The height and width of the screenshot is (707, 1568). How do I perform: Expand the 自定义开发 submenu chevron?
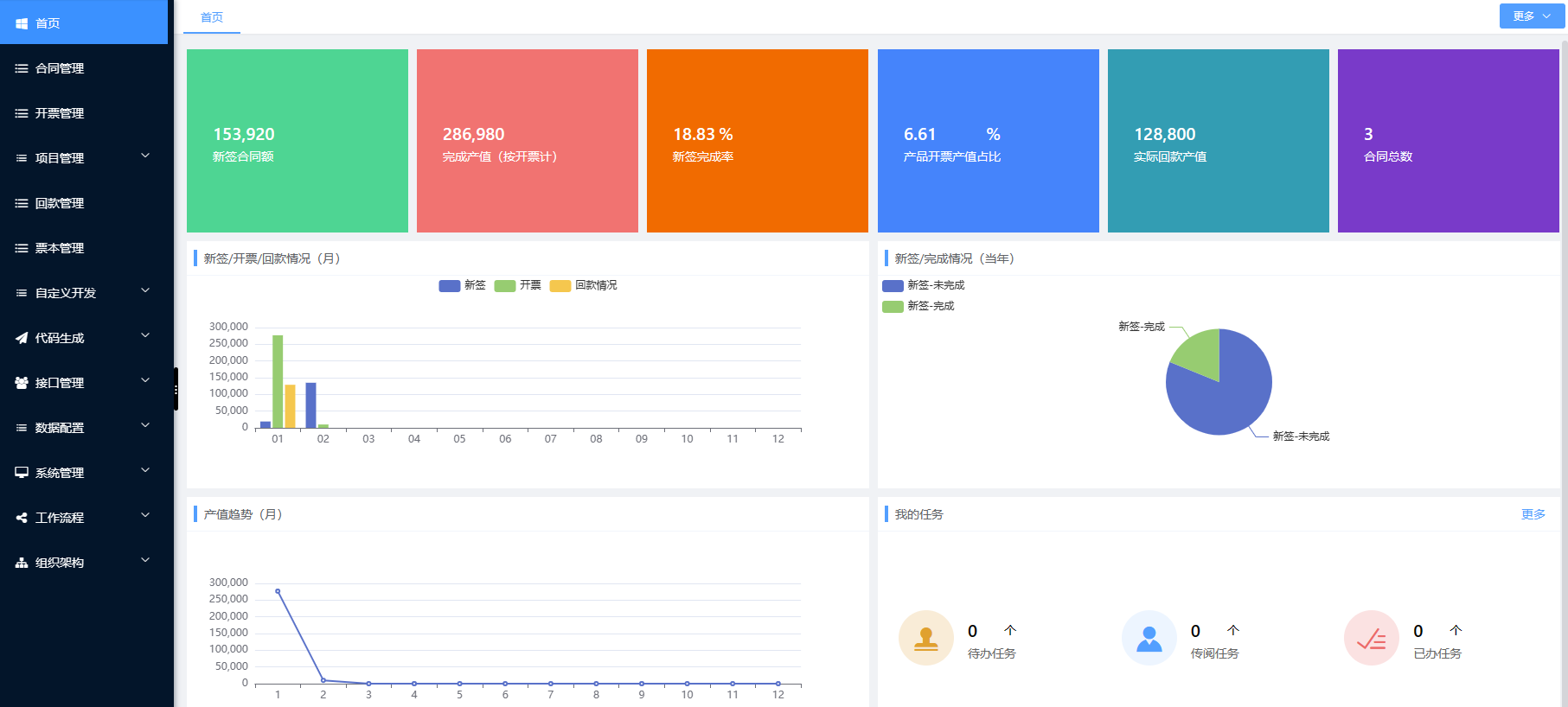point(145,291)
